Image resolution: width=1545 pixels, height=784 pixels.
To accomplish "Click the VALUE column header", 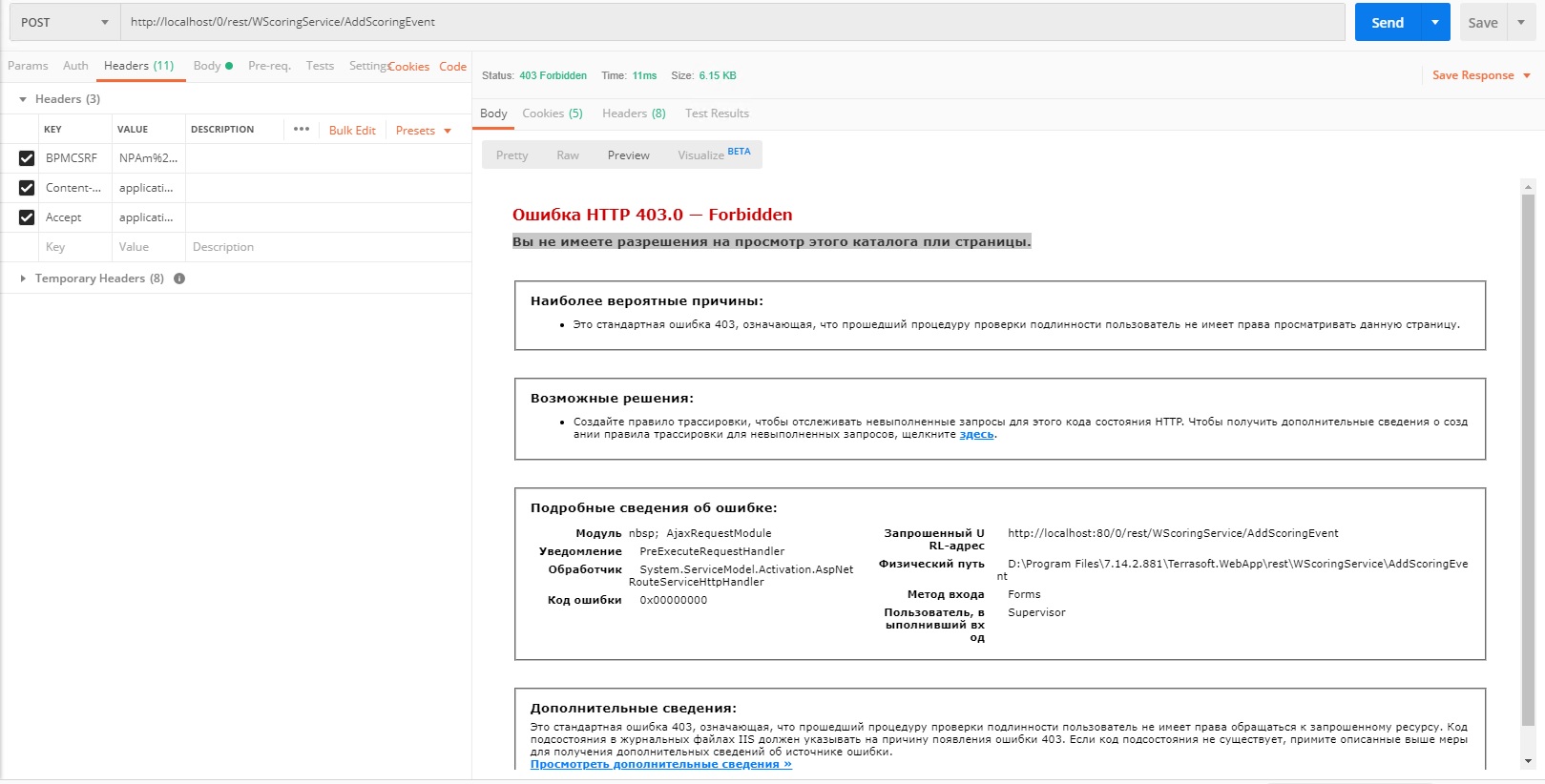I will (x=133, y=129).
